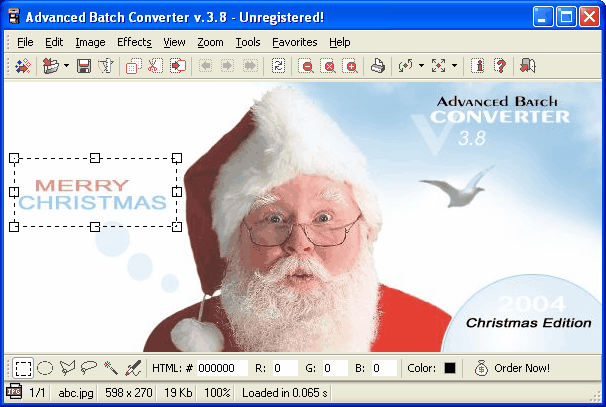
Task: Open the Favorites menu
Action: click(x=294, y=42)
